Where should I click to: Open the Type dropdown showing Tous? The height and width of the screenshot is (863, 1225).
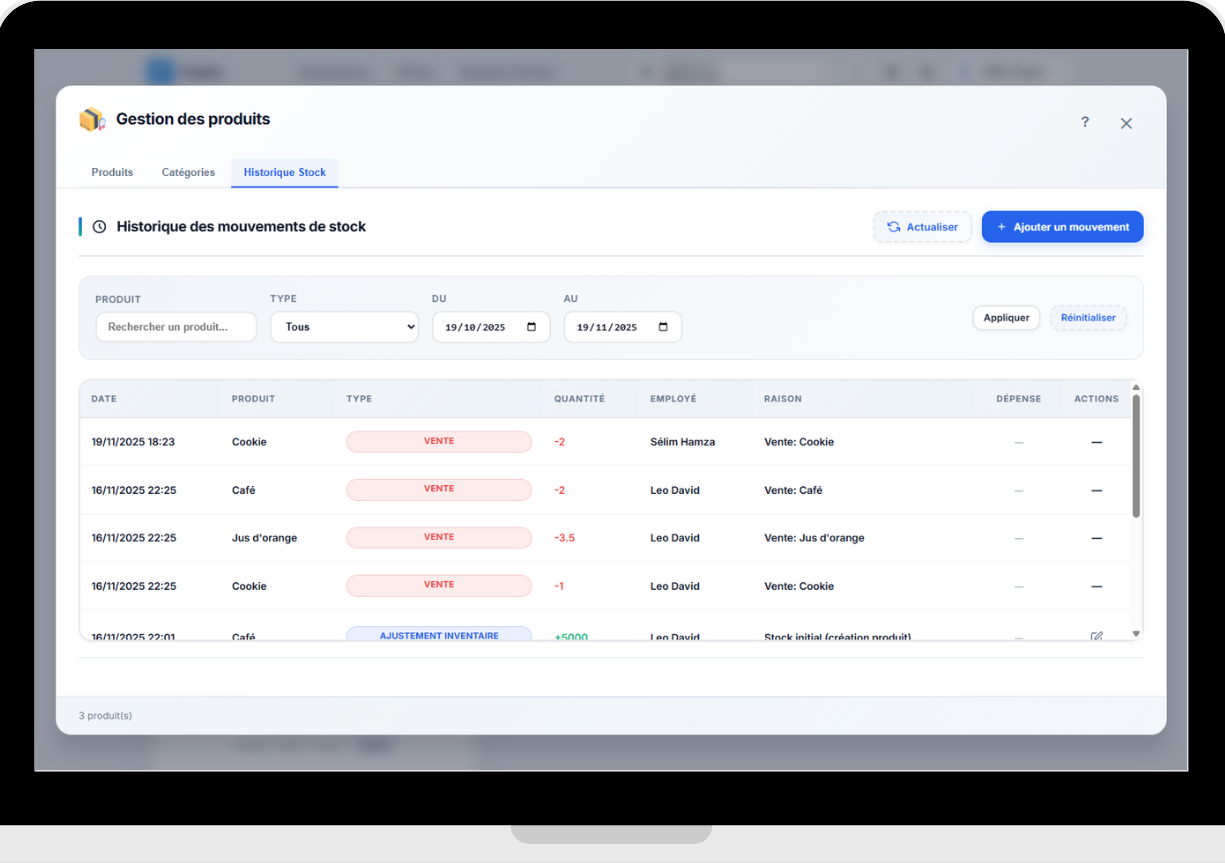pos(344,326)
